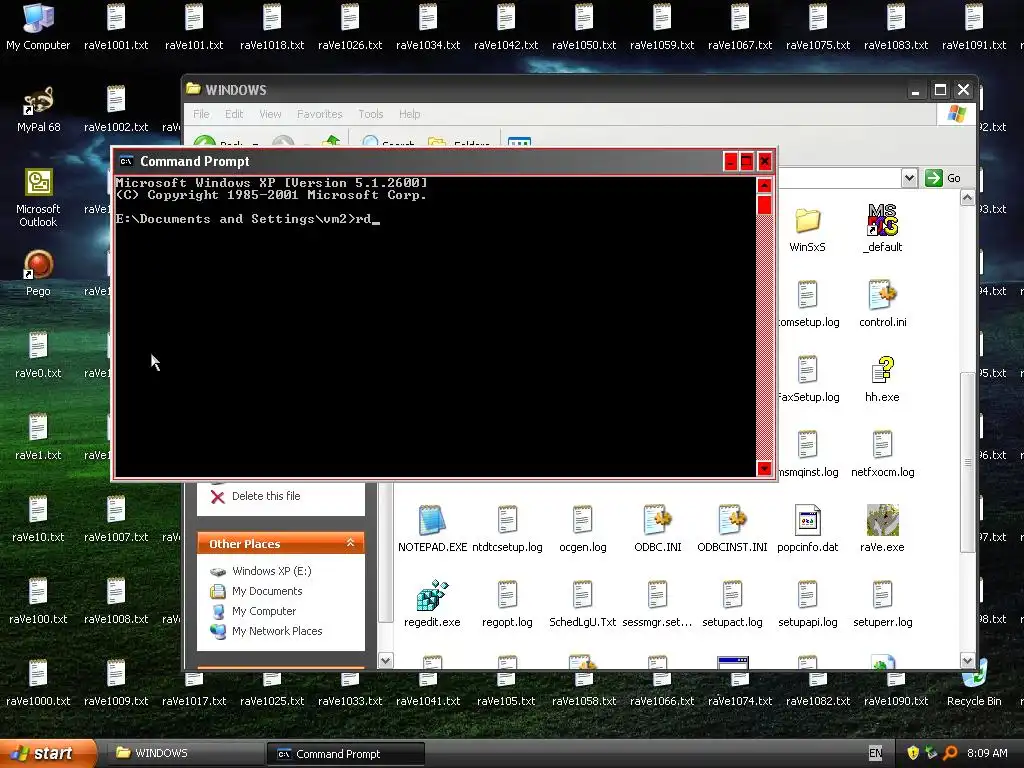
Task: Open the My Computer desktop icon
Action: (38, 27)
